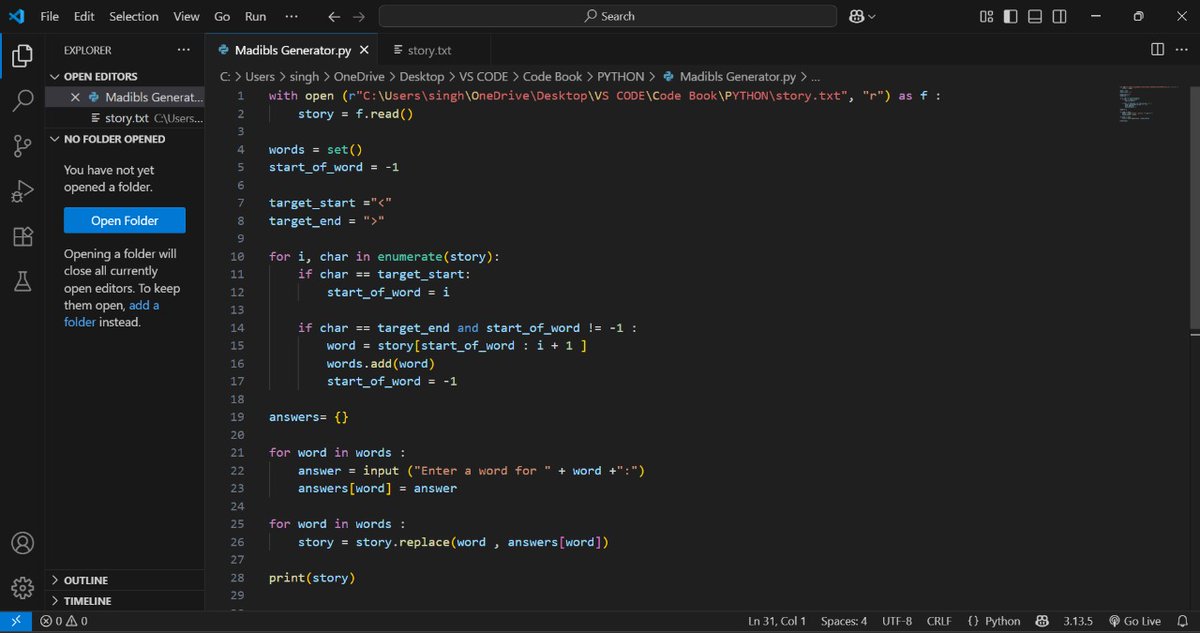Select Python interpreter 3.13.5

(x=1078, y=621)
